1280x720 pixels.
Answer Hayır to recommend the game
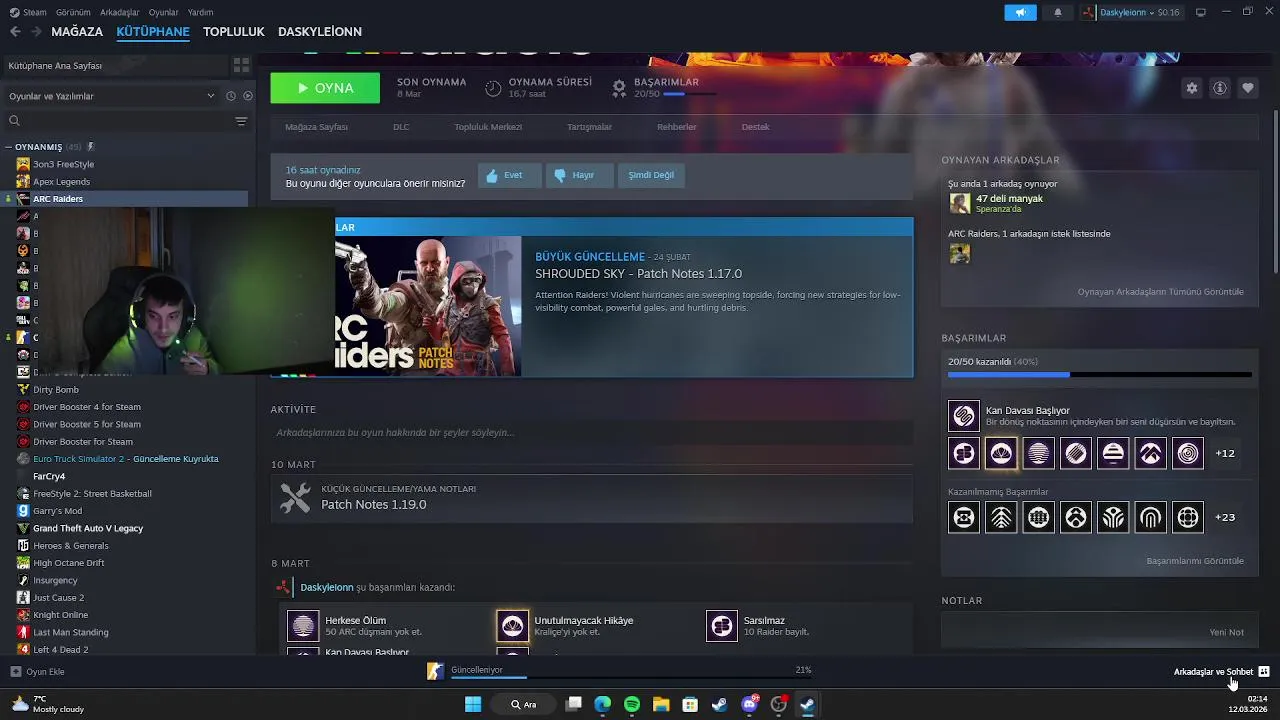[x=579, y=175]
